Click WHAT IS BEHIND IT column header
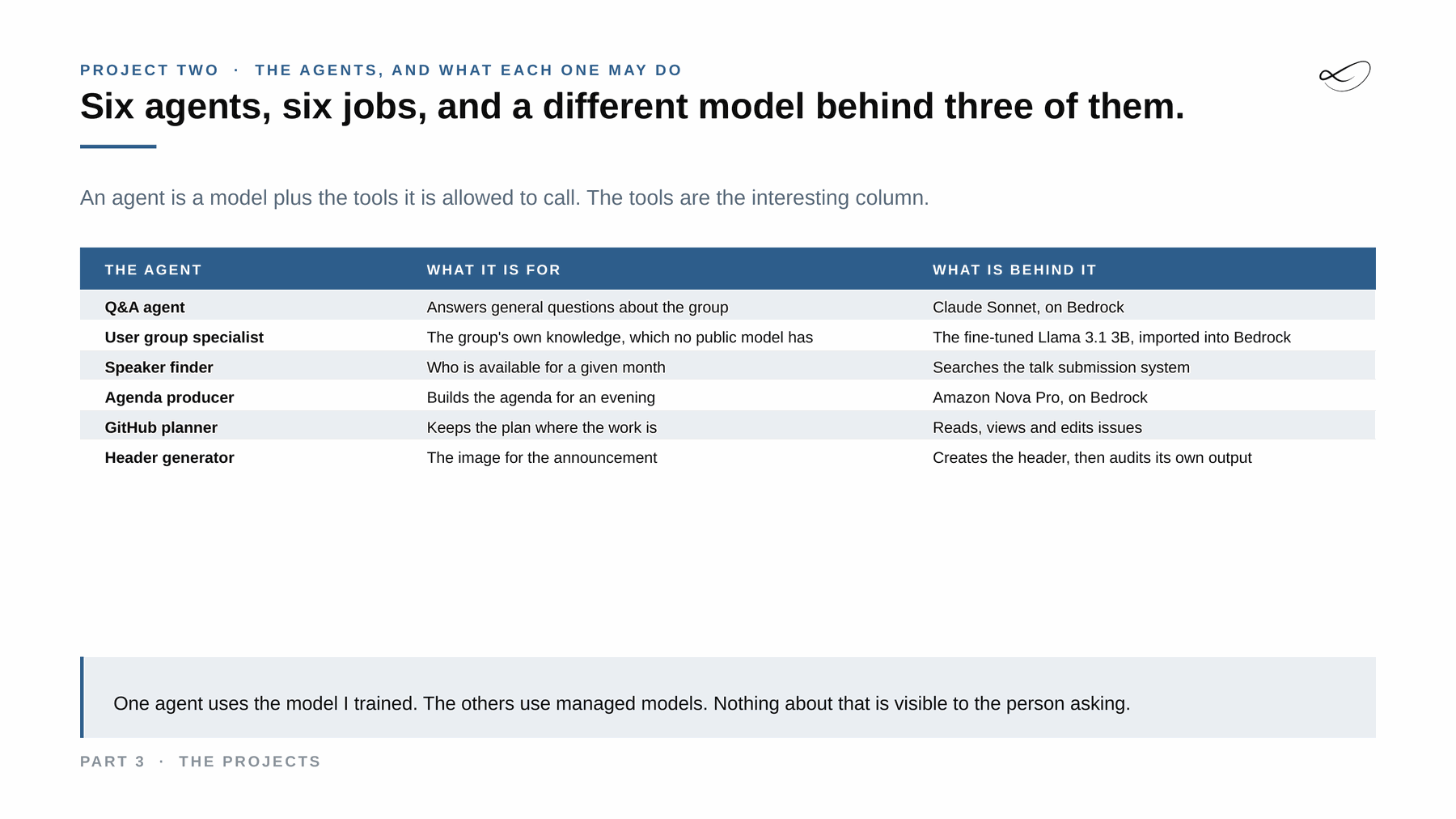1456x819 pixels. 1014,269
